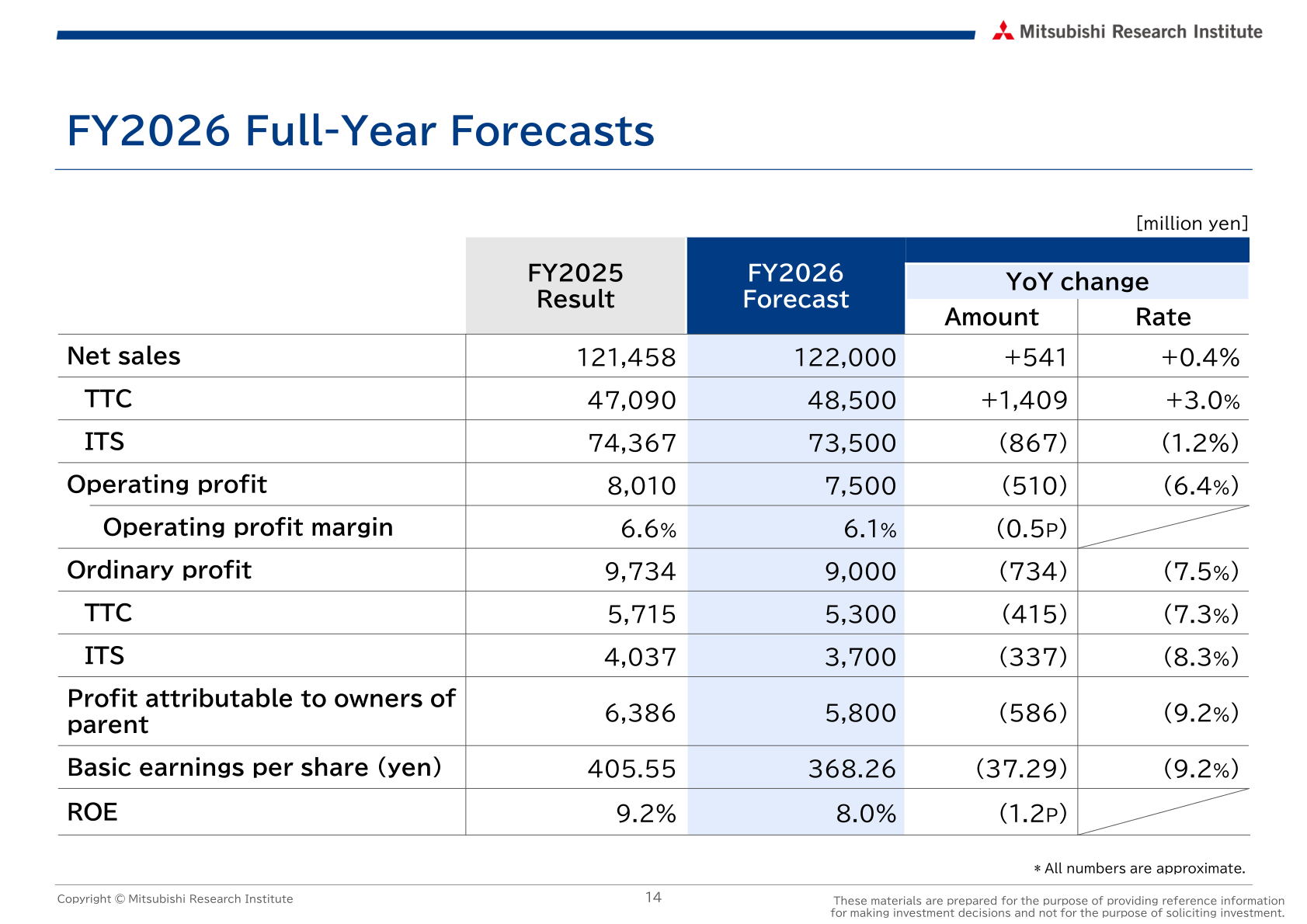Select the 'Net sales' row label
The width and height of the screenshot is (1307, 924).
123,356
